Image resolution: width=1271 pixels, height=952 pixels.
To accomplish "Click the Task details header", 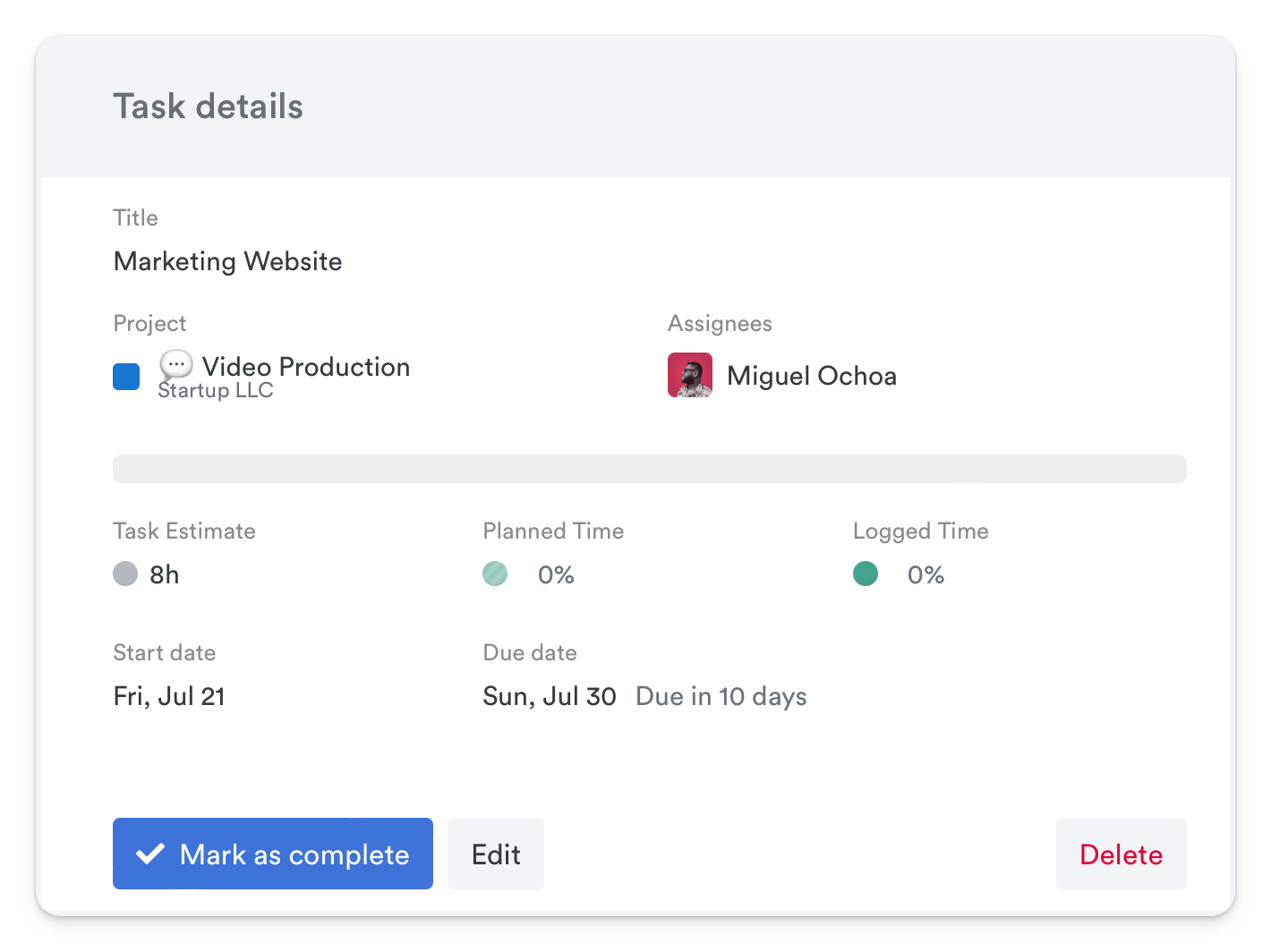I will 208,106.
